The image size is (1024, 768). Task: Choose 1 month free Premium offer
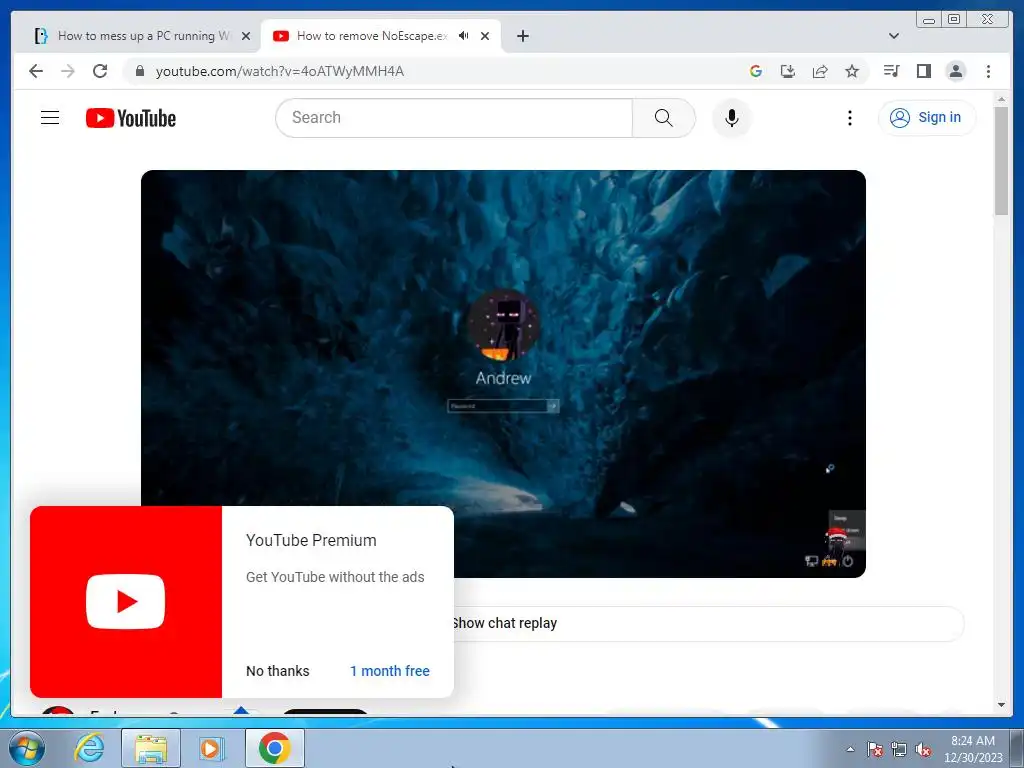tap(389, 671)
